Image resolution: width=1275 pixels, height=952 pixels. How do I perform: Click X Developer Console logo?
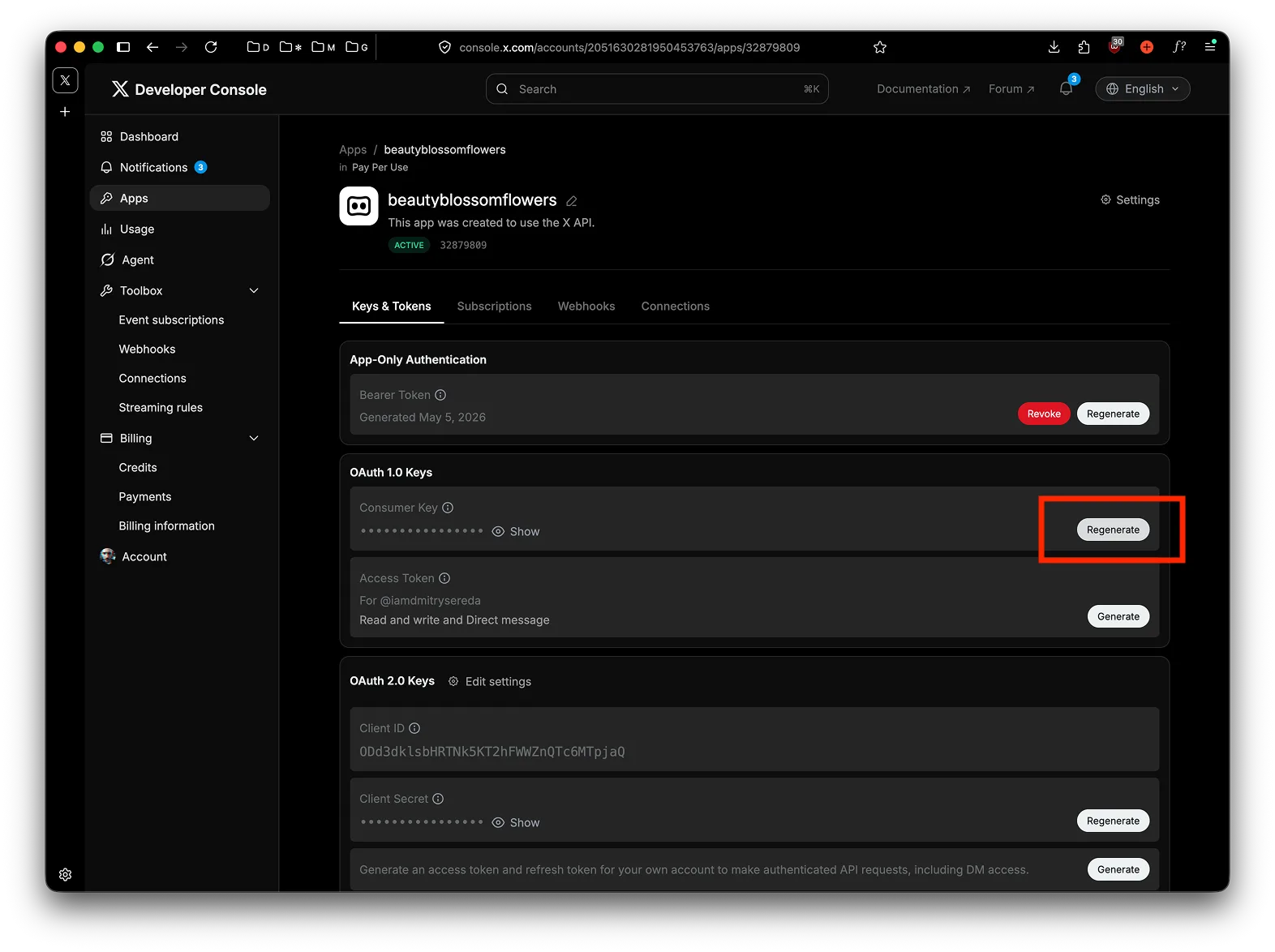point(189,89)
